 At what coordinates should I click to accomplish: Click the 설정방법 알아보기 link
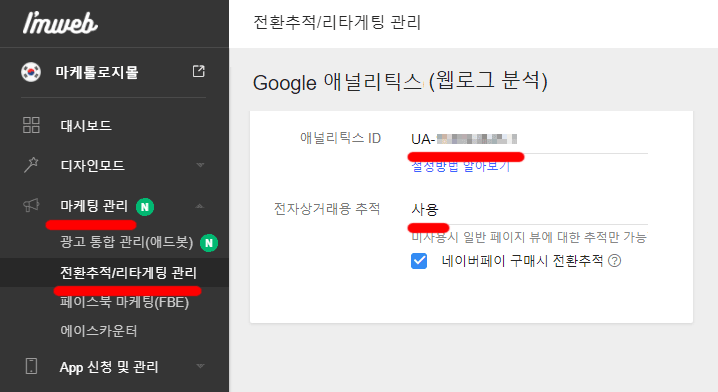coord(461,166)
